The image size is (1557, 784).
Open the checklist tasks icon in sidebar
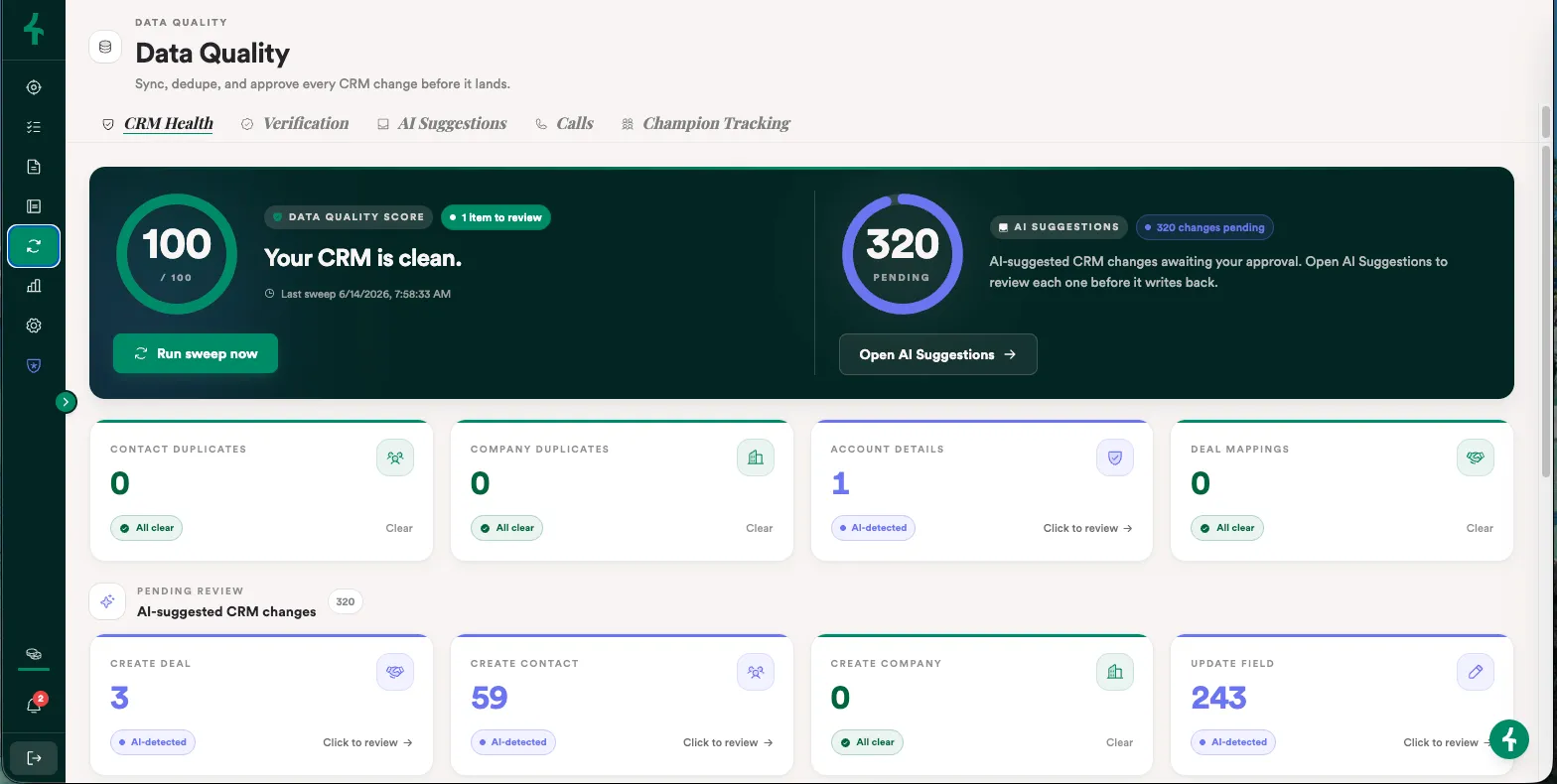pyautogui.click(x=34, y=127)
